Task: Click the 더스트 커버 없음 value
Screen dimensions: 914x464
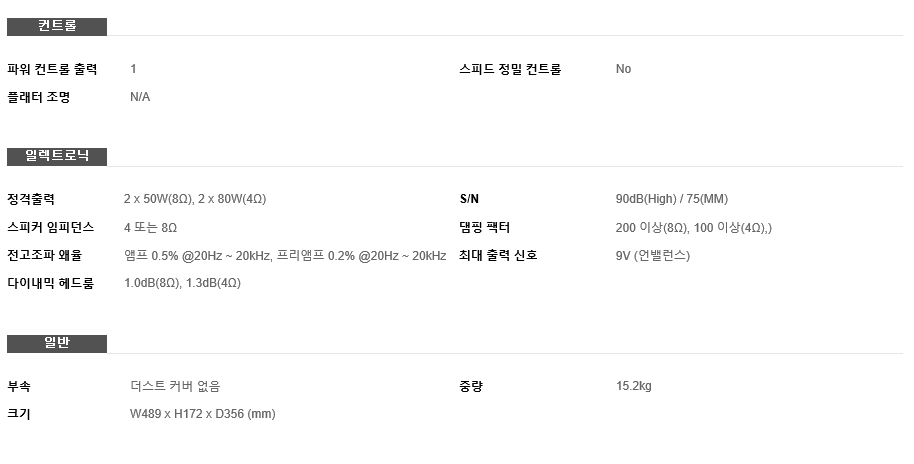Action: point(175,386)
